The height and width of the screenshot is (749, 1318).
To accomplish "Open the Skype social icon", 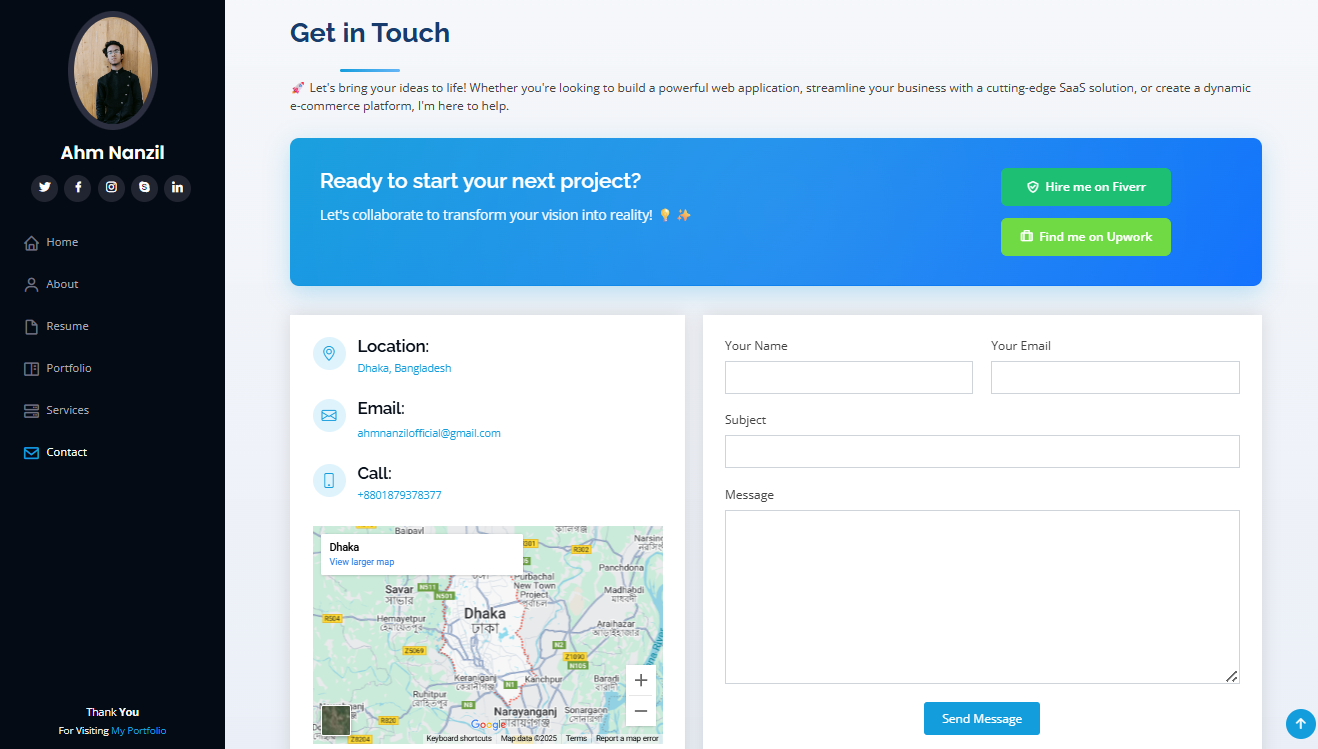I will click(144, 188).
